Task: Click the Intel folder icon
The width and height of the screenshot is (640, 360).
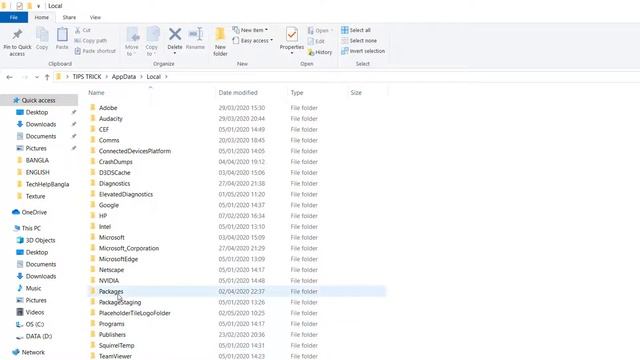Action: point(93,226)
